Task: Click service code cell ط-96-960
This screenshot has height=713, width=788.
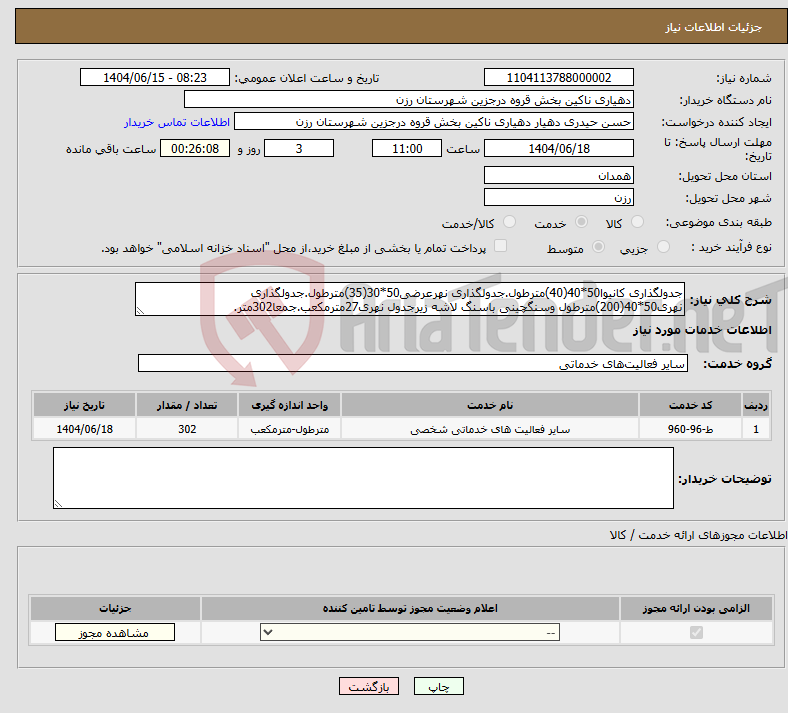Action: coord(691,429)
